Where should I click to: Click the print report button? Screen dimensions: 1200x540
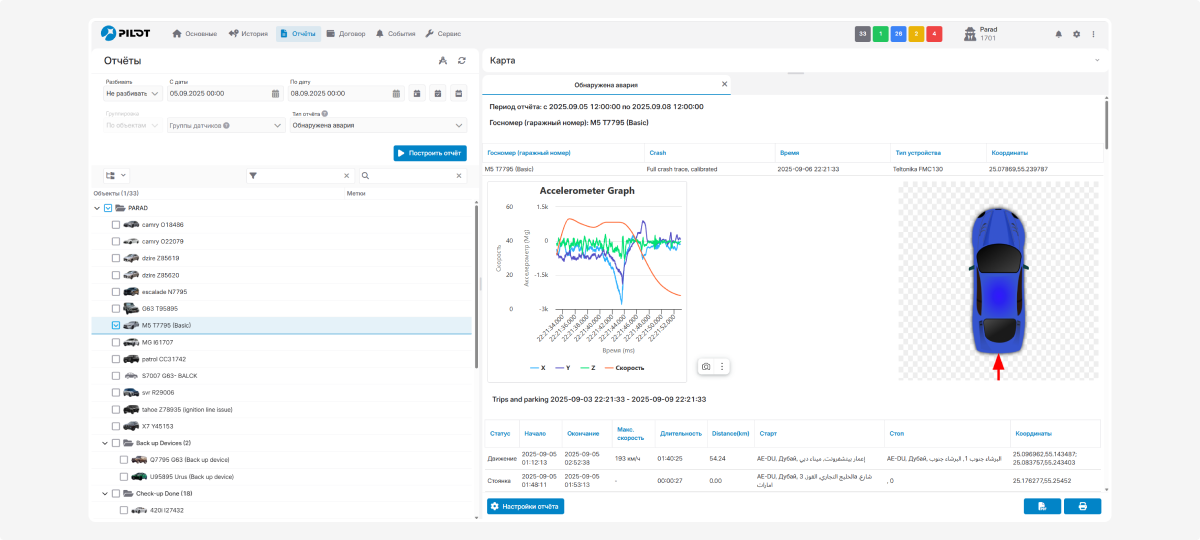[1081, 506]
